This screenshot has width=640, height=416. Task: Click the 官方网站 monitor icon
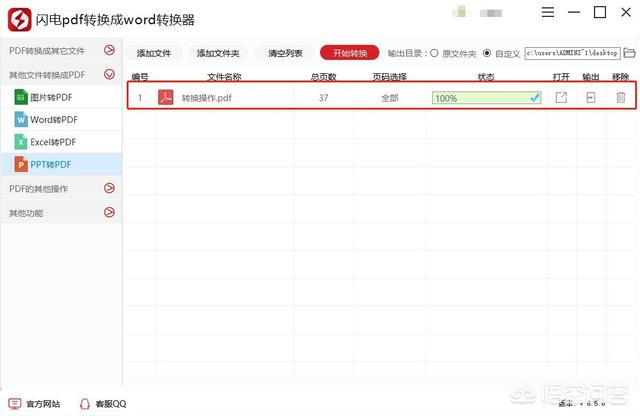pos(15,404)
